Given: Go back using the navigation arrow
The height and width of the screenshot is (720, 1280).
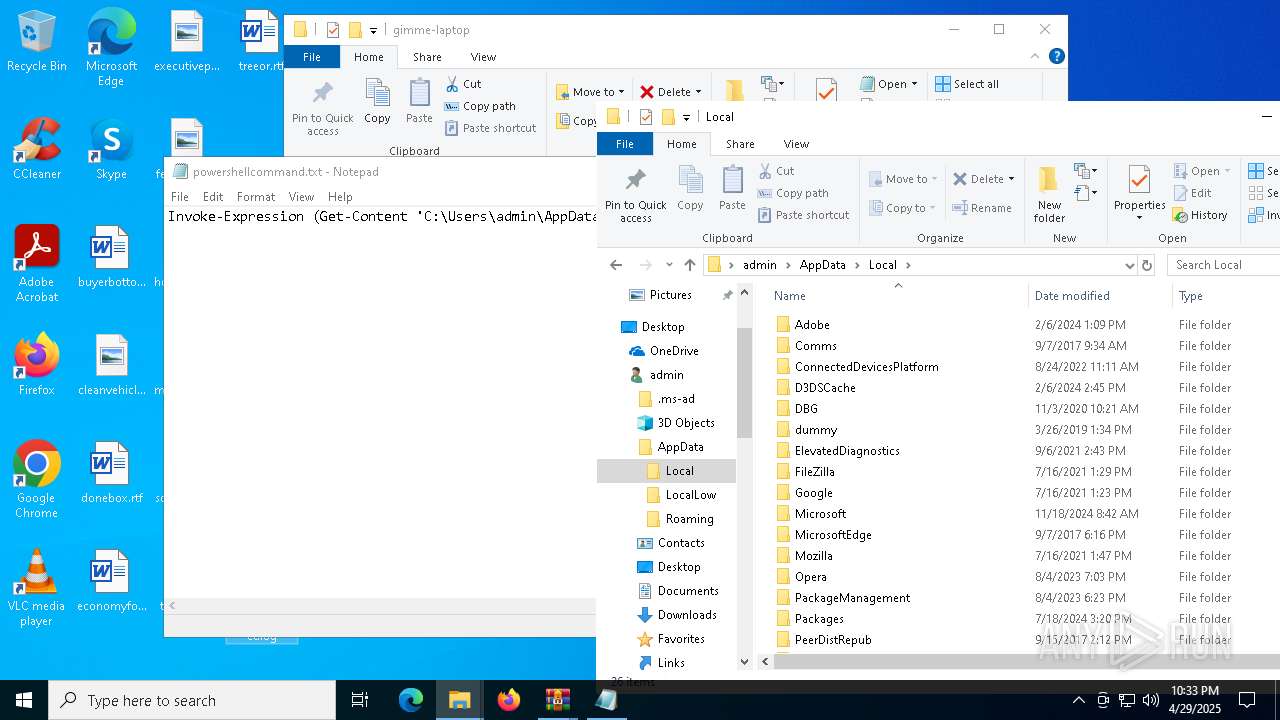Looking at the screenshot, I should click(616, 265).
